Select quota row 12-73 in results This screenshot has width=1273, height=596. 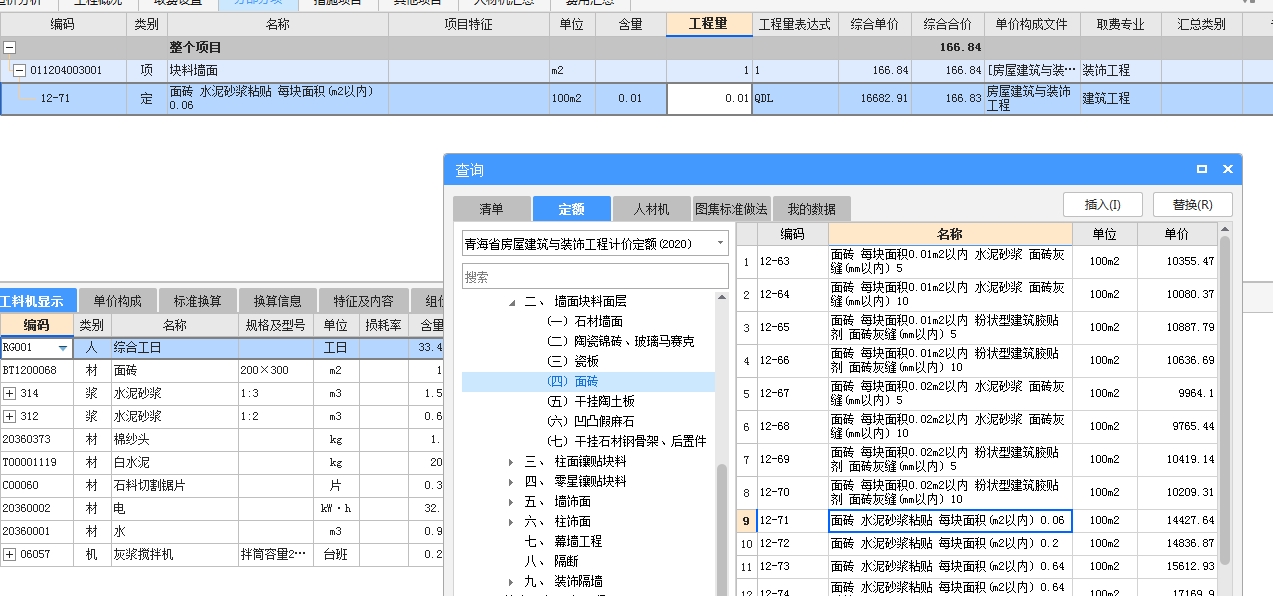[976, 567]
